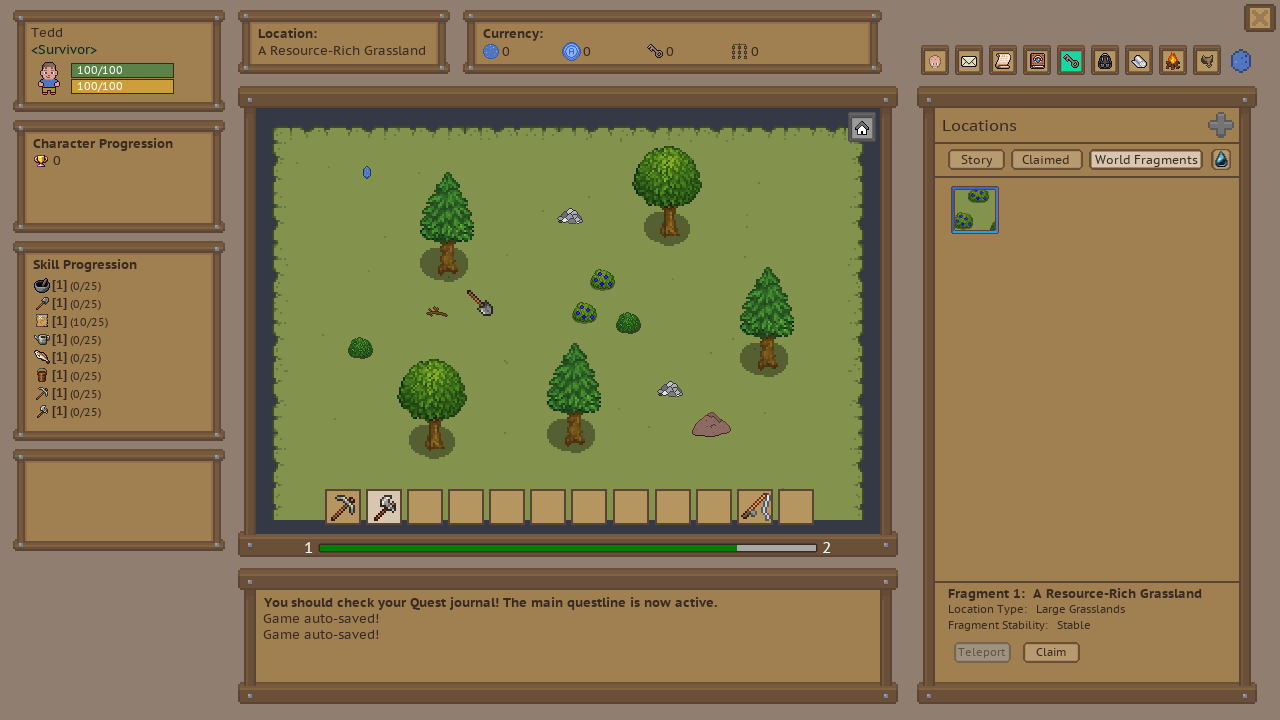Switch to the Story tab
The image size is (1280, 720).
pyautogui.click(x=976, y=160)
